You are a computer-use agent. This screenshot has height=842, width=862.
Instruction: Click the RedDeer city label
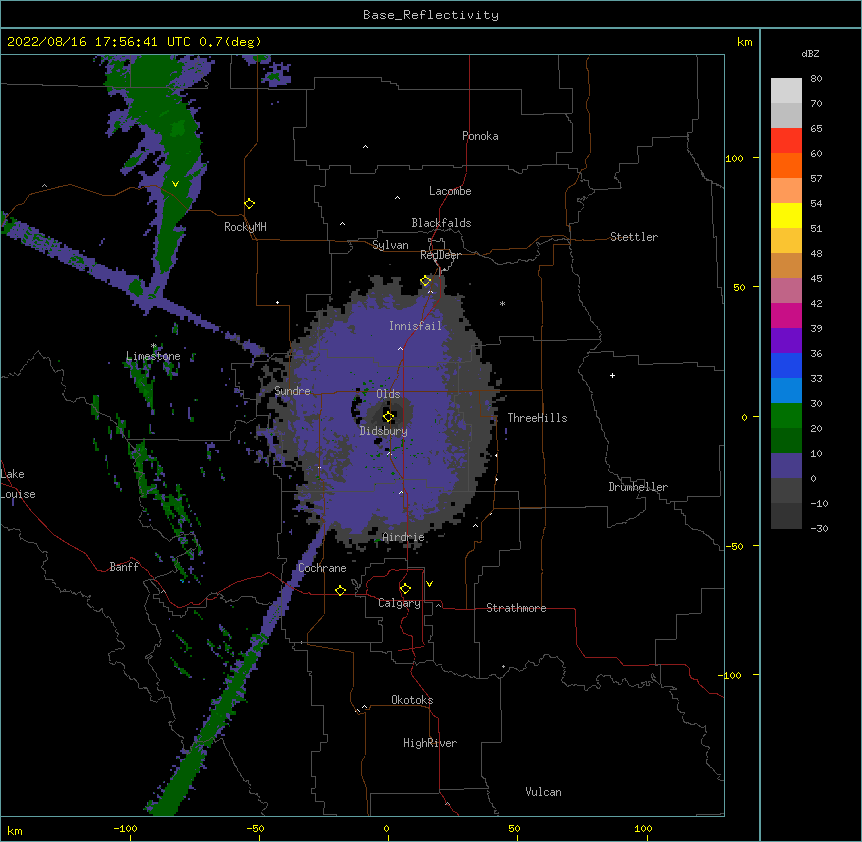point(440,255)
